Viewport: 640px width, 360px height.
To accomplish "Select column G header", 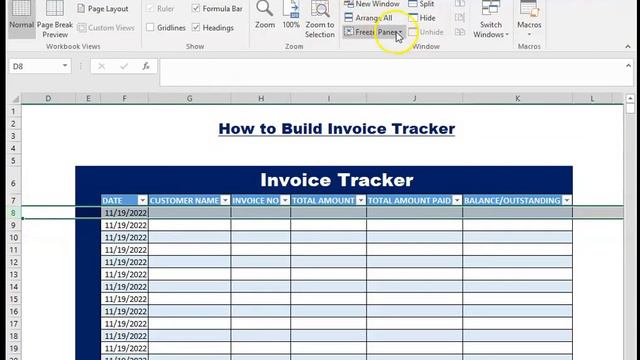I will (x=189, y=98).
